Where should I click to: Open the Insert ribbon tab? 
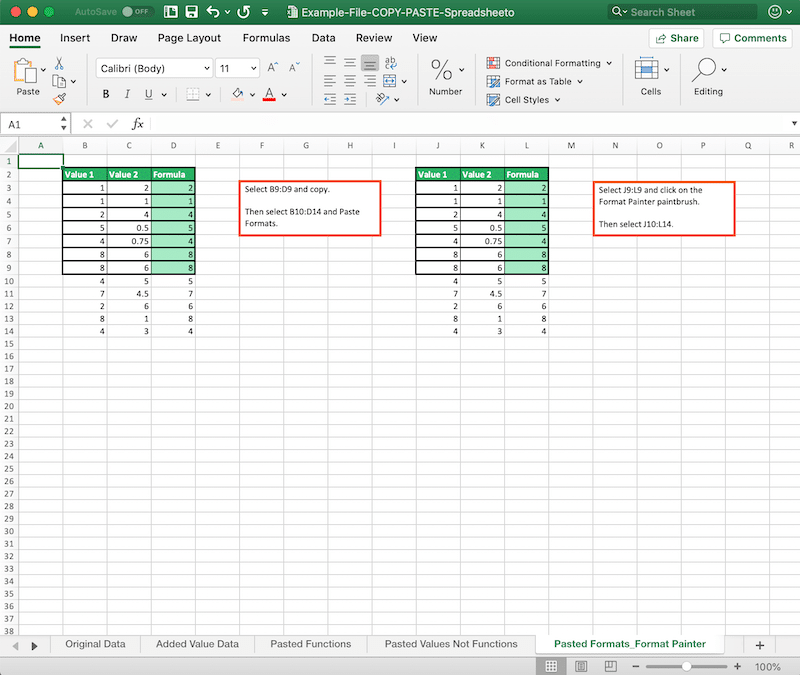click(x=75, y=38)
